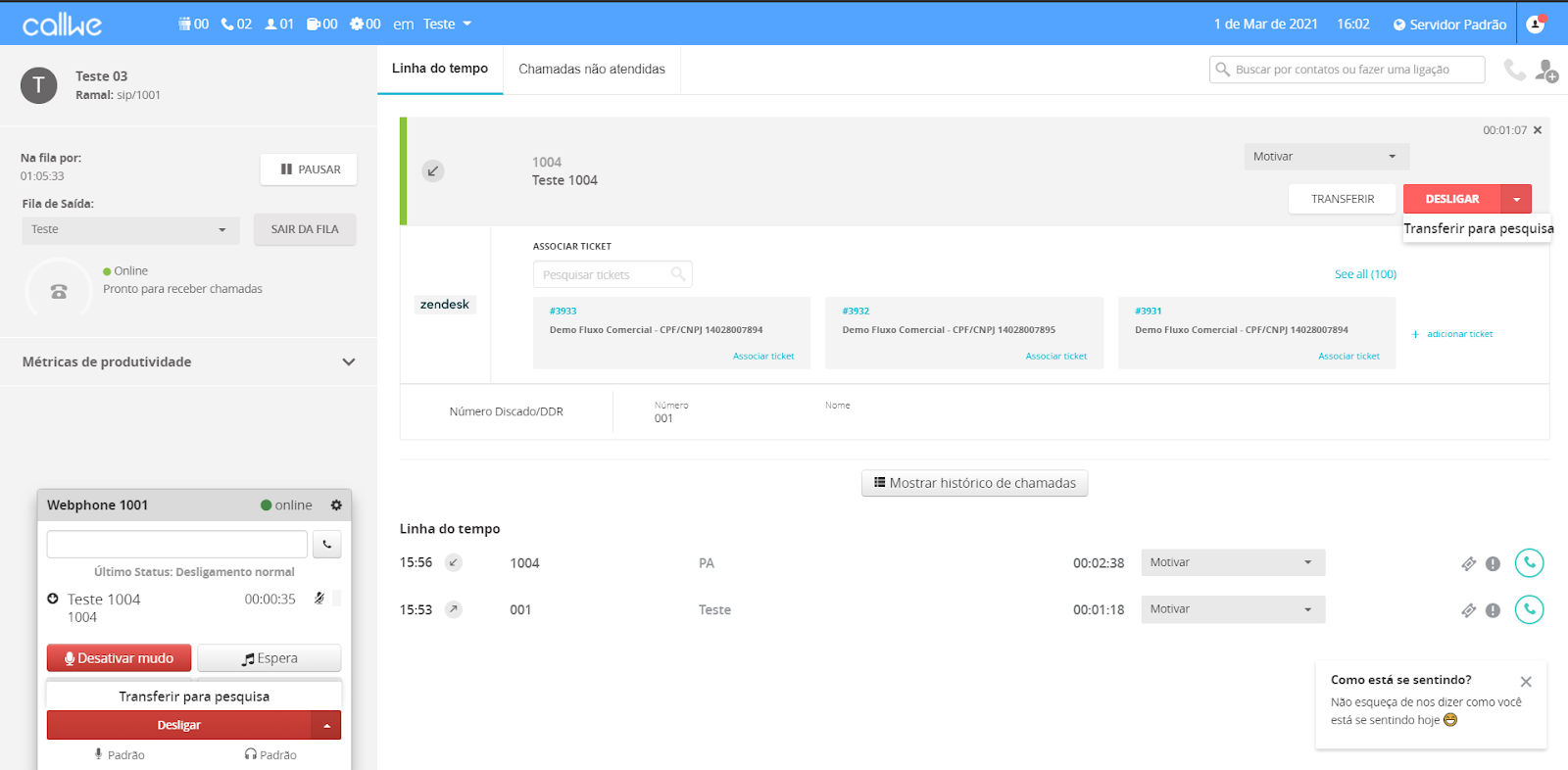
Task: Open Fila de Saída dropdown showing Teste
Action: [x=129, y=230]
